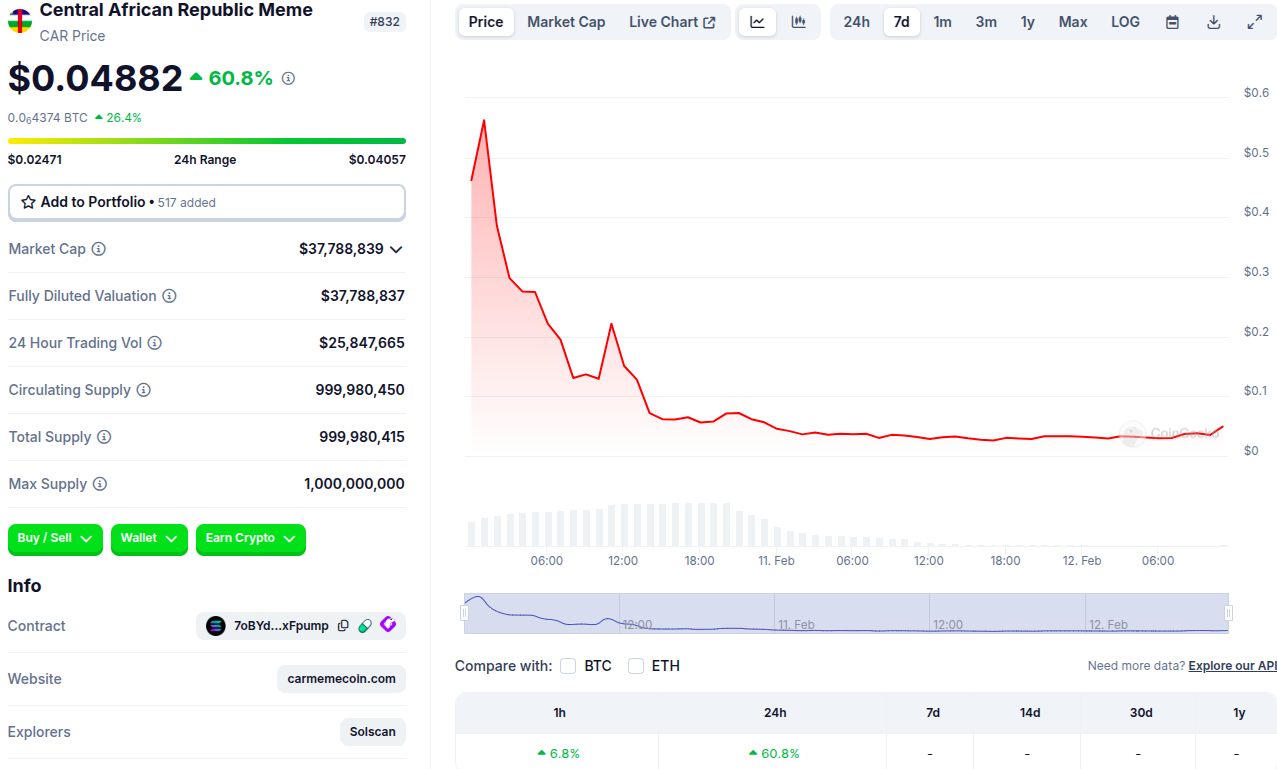Screen dimensions: 1277x769
Task: Copy the contract address icon
Action: (343, 626)
